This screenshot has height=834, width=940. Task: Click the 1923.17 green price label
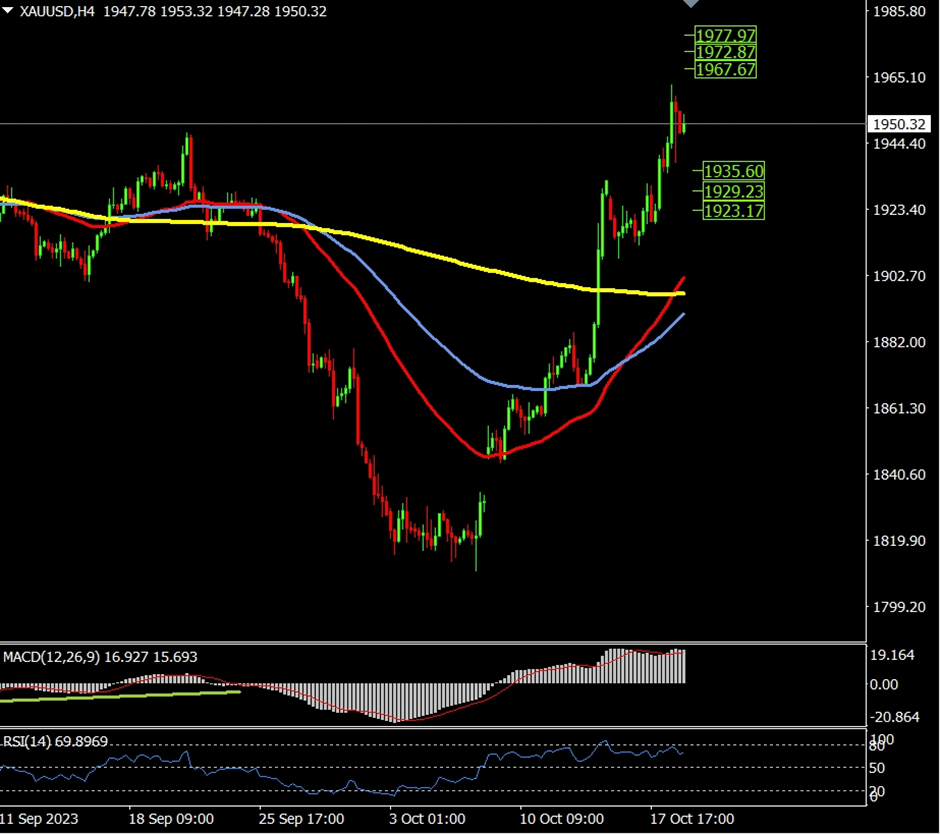click(x=733, y=210)
